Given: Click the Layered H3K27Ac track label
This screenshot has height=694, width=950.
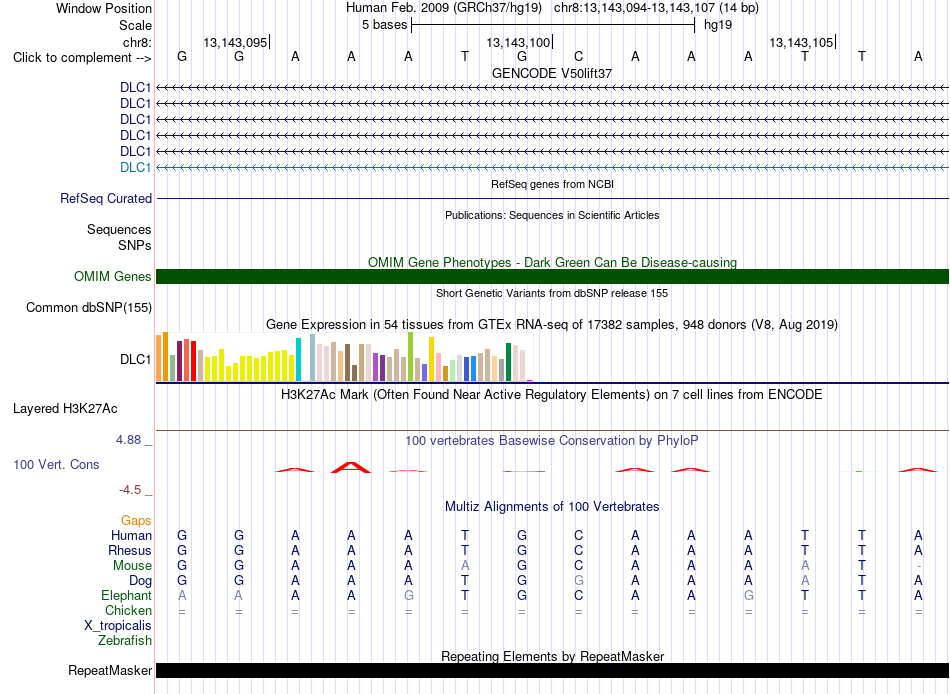Looking at the screenshot, I should tap(65, 409).
